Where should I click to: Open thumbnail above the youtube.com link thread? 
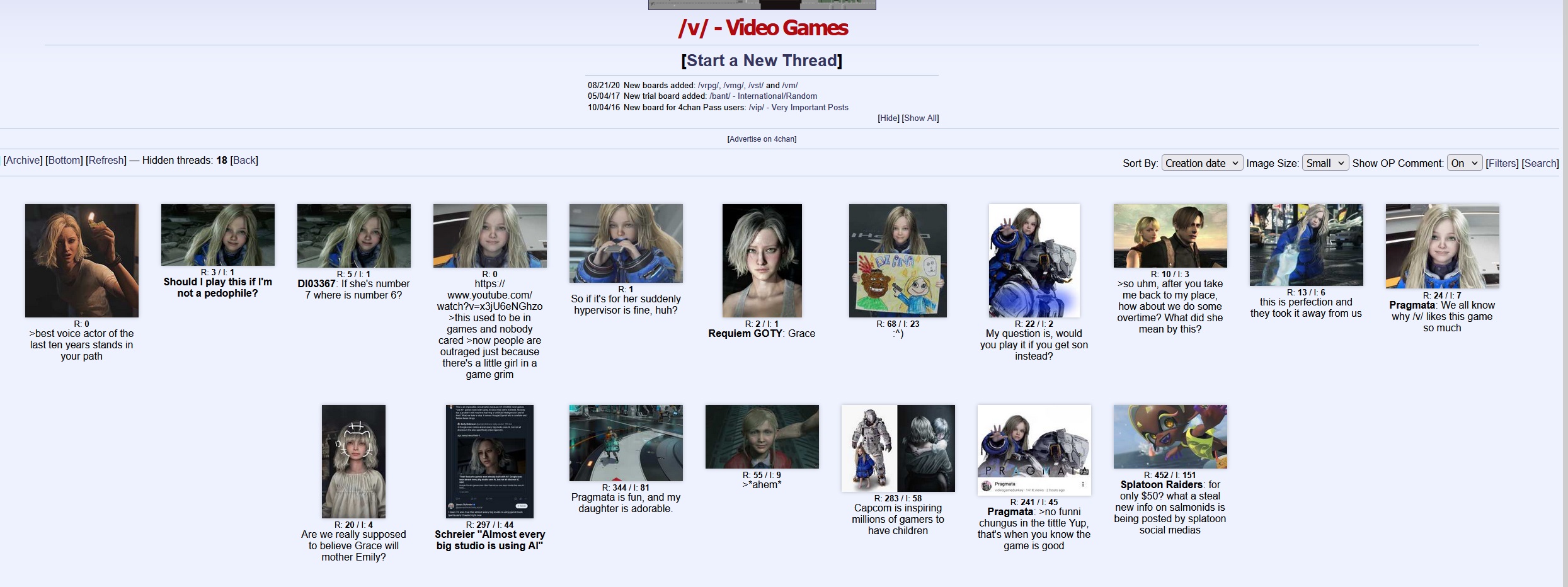pyautogui.click(x=490, y=236)
